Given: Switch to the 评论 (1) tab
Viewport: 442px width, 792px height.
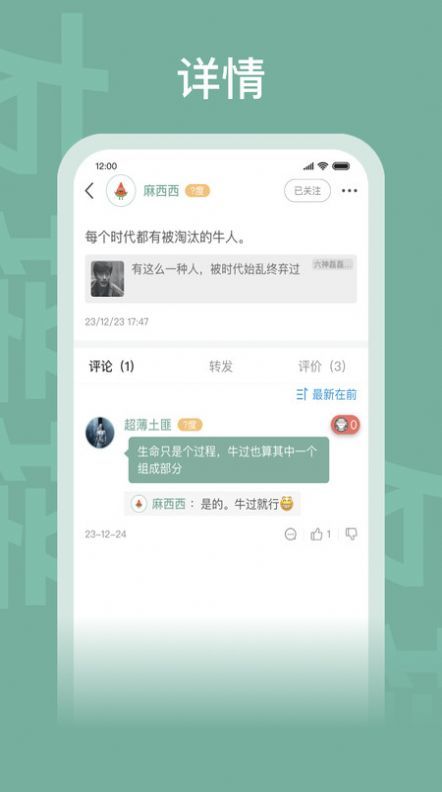Looking at the screenshot, I should (112, 366).
